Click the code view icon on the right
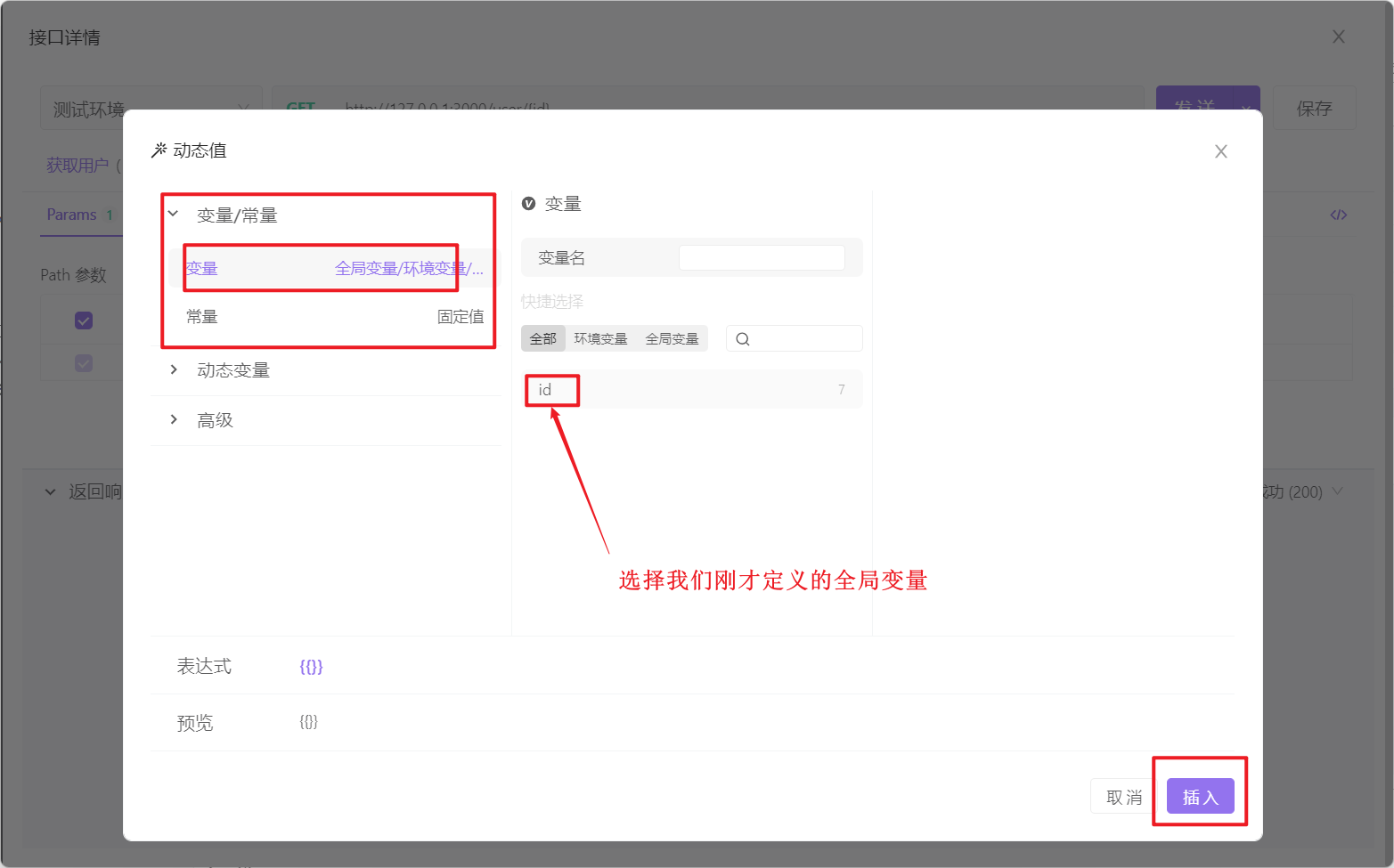 pos(1338,215)
